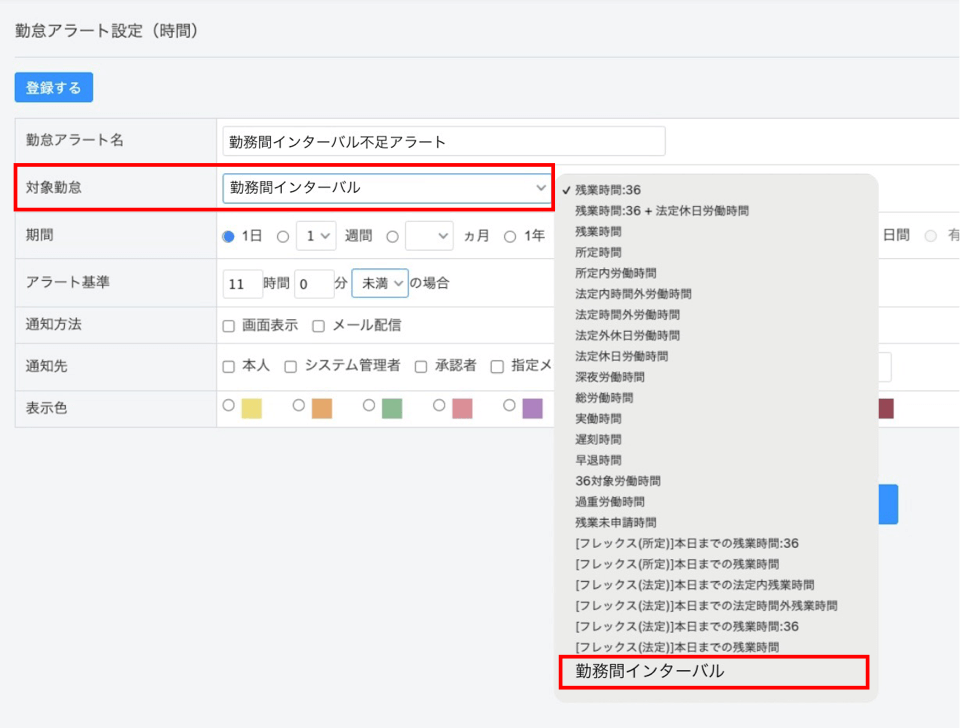This screenshot has width=960, height=728.
Task: Check the 承認者 checkbox
Action: pos(421,367)
